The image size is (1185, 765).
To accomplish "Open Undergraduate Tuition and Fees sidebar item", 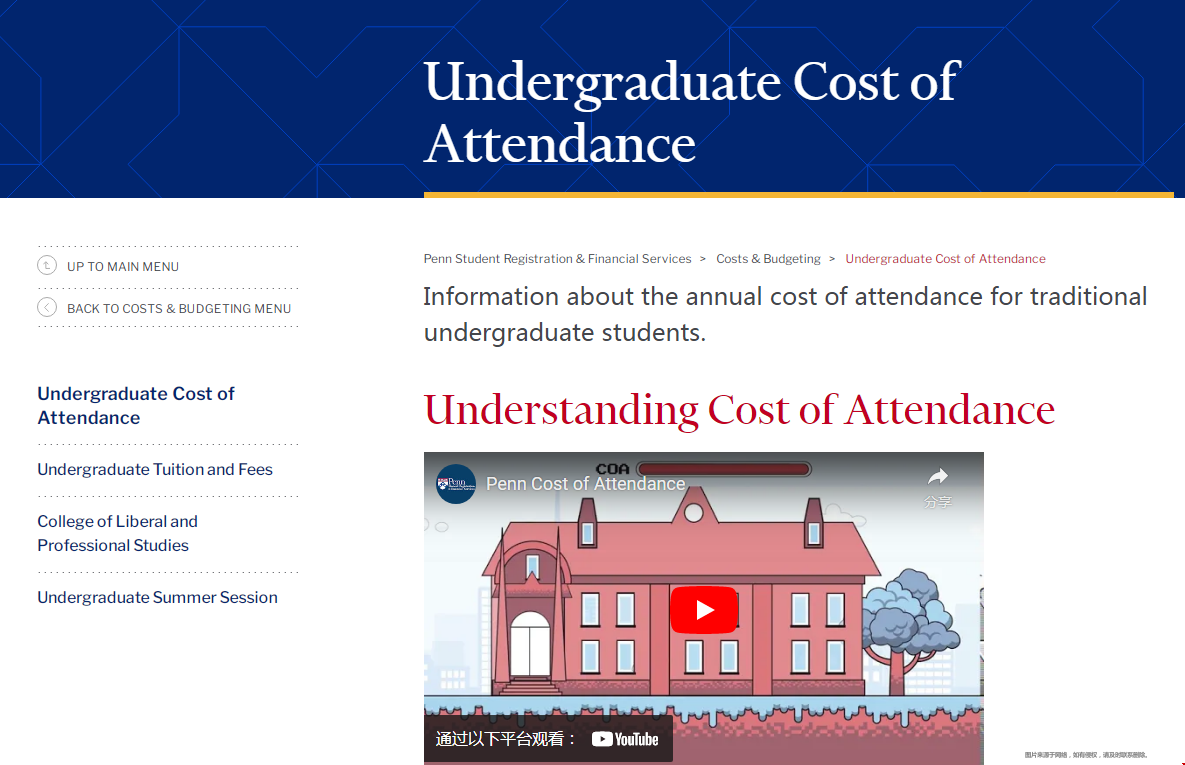I will pos(155,469).
